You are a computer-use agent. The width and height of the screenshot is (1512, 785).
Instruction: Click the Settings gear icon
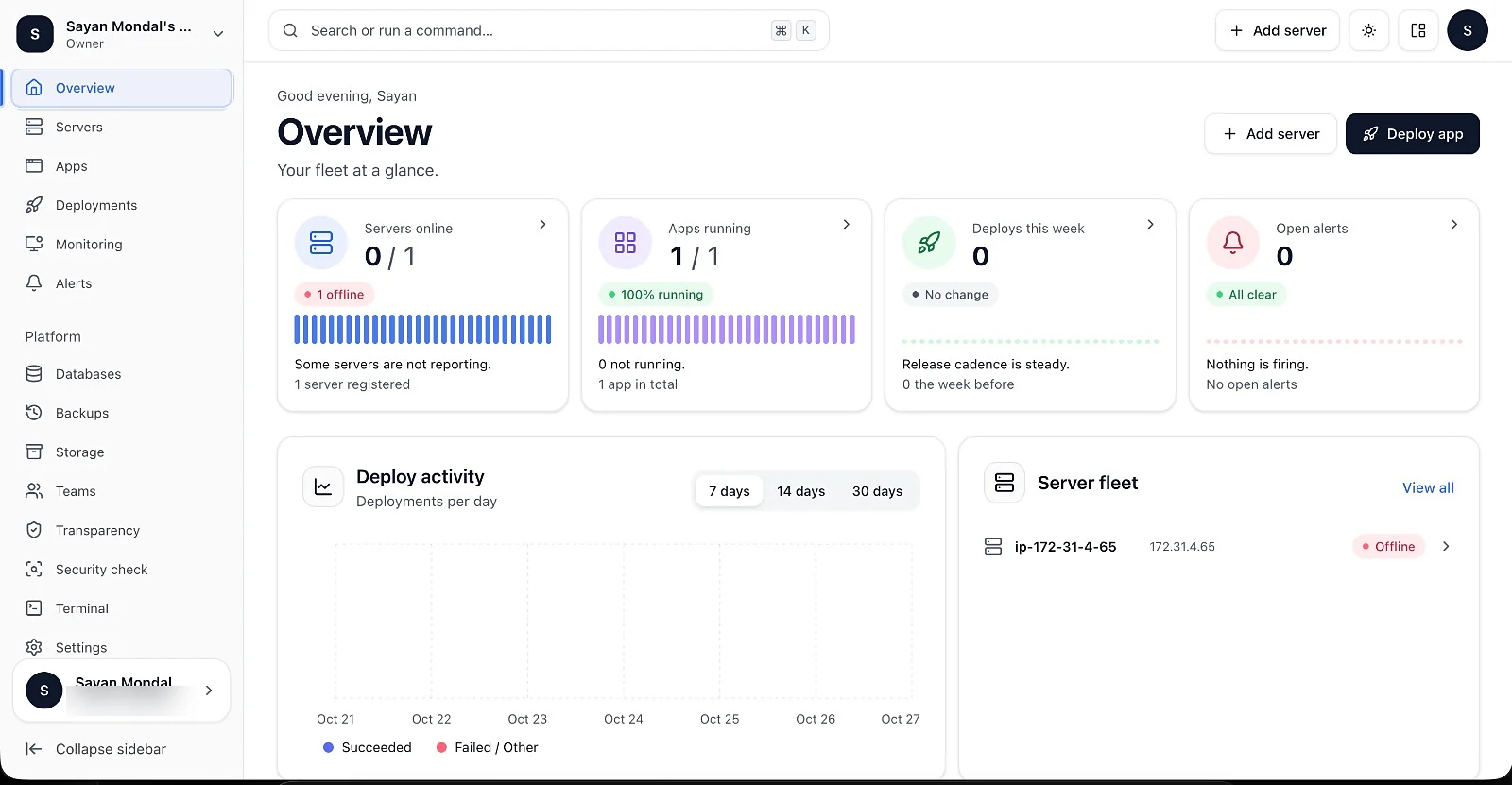(34, 647)
